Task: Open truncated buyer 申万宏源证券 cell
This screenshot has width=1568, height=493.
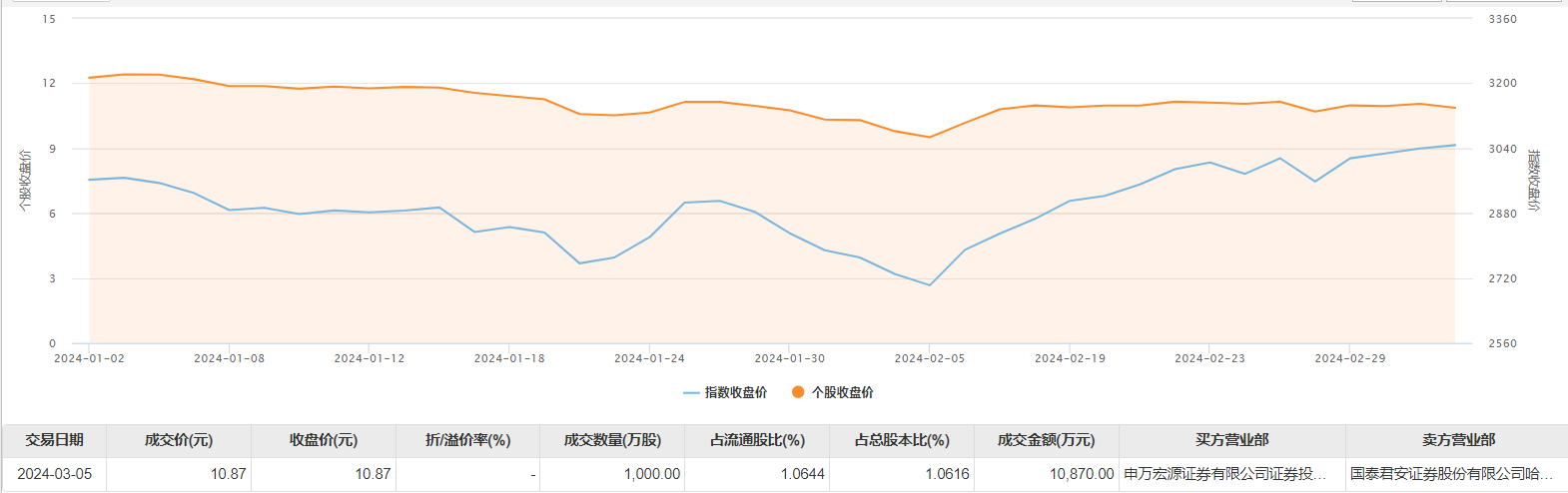Action: point(1225,474)
